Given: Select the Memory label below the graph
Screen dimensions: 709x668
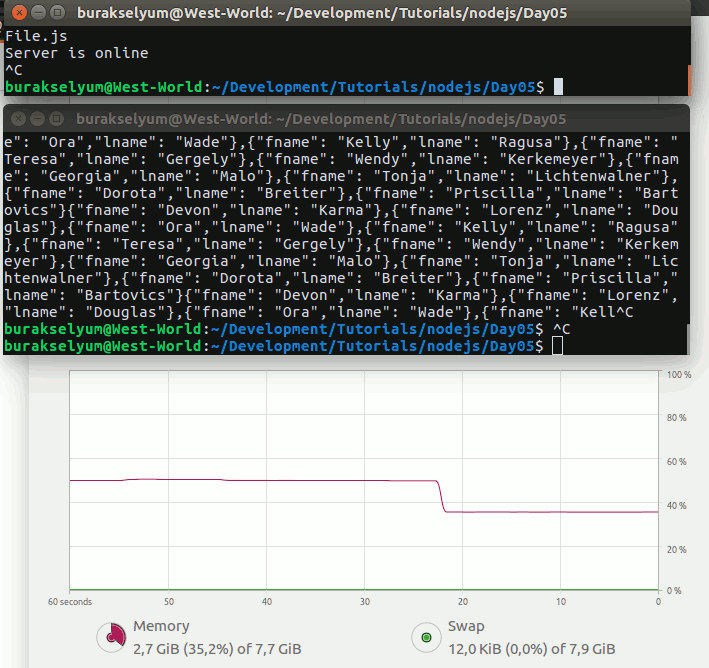Looking at the screenshot, I should (161, 626).
